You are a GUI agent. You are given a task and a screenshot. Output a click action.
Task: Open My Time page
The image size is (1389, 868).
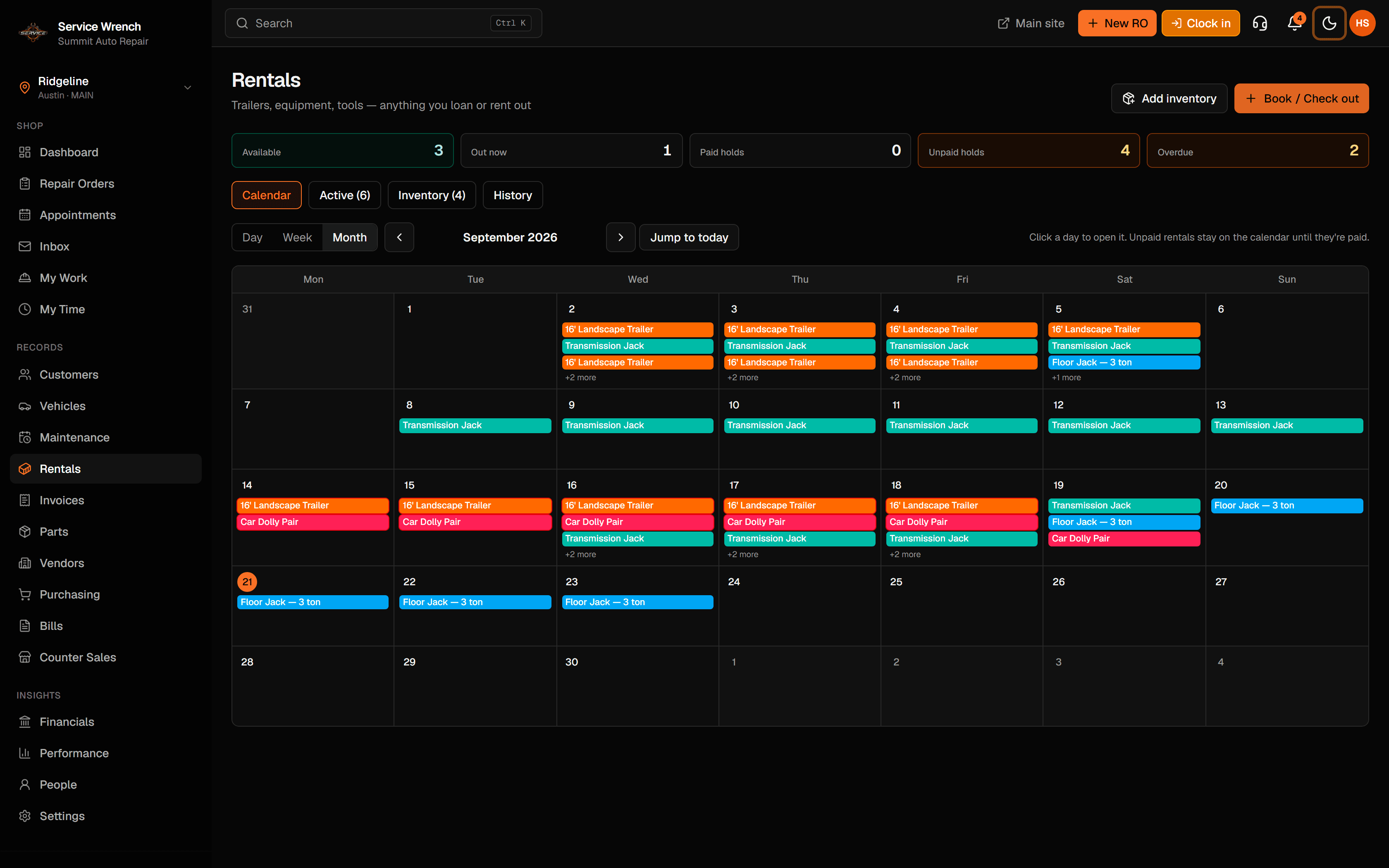pyautogui.click(x=105, y=310)
